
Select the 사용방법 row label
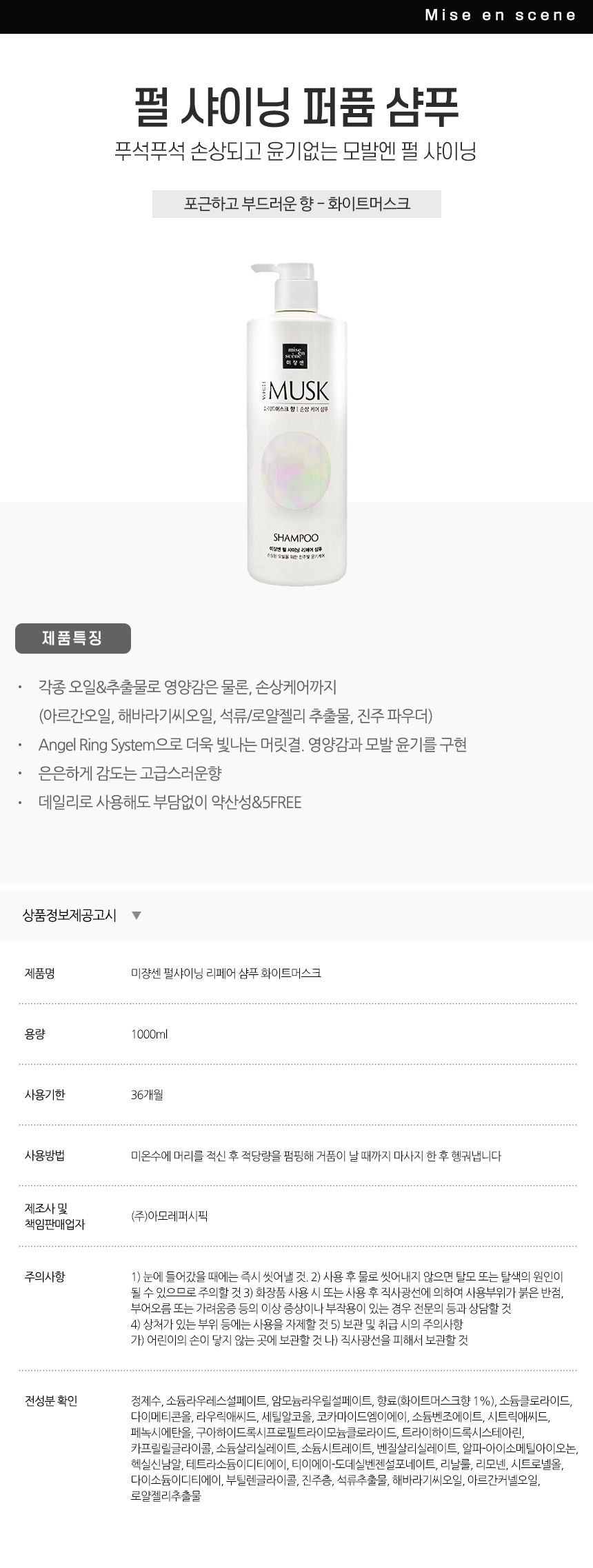coord(45,1155)
